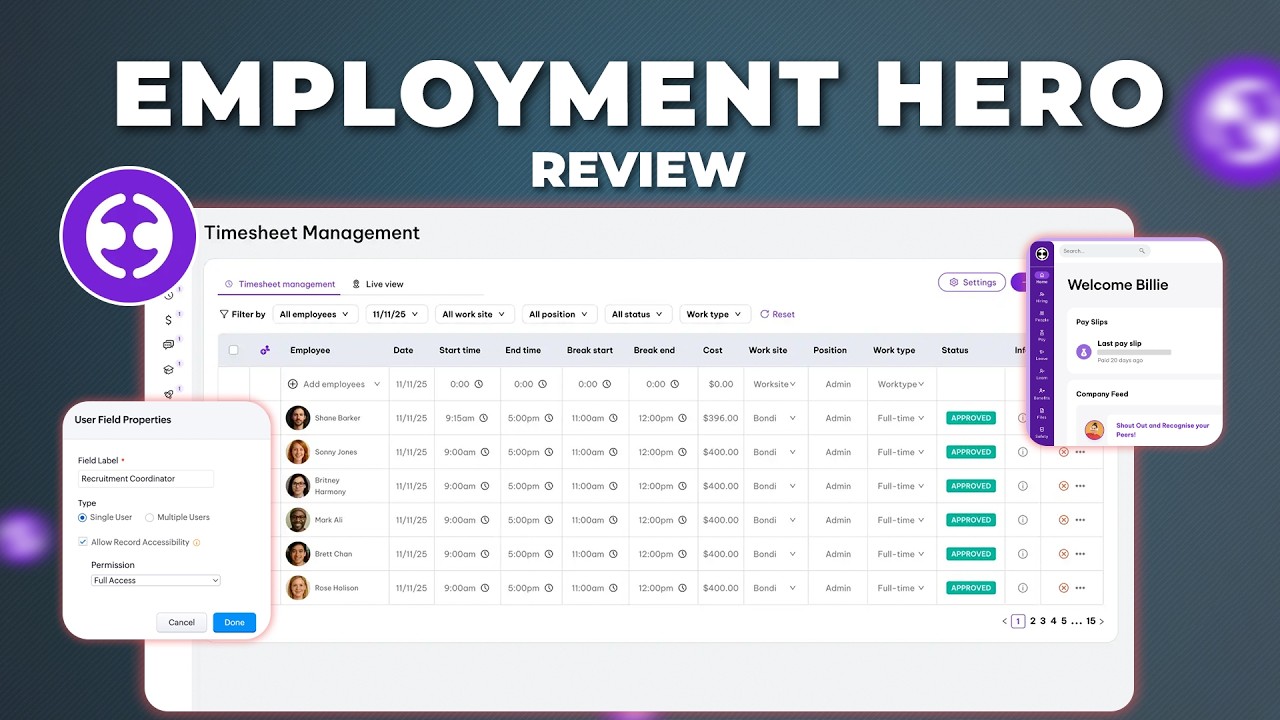
Task: Click the Welcome Billie heading
Action: click(1118, 285)
